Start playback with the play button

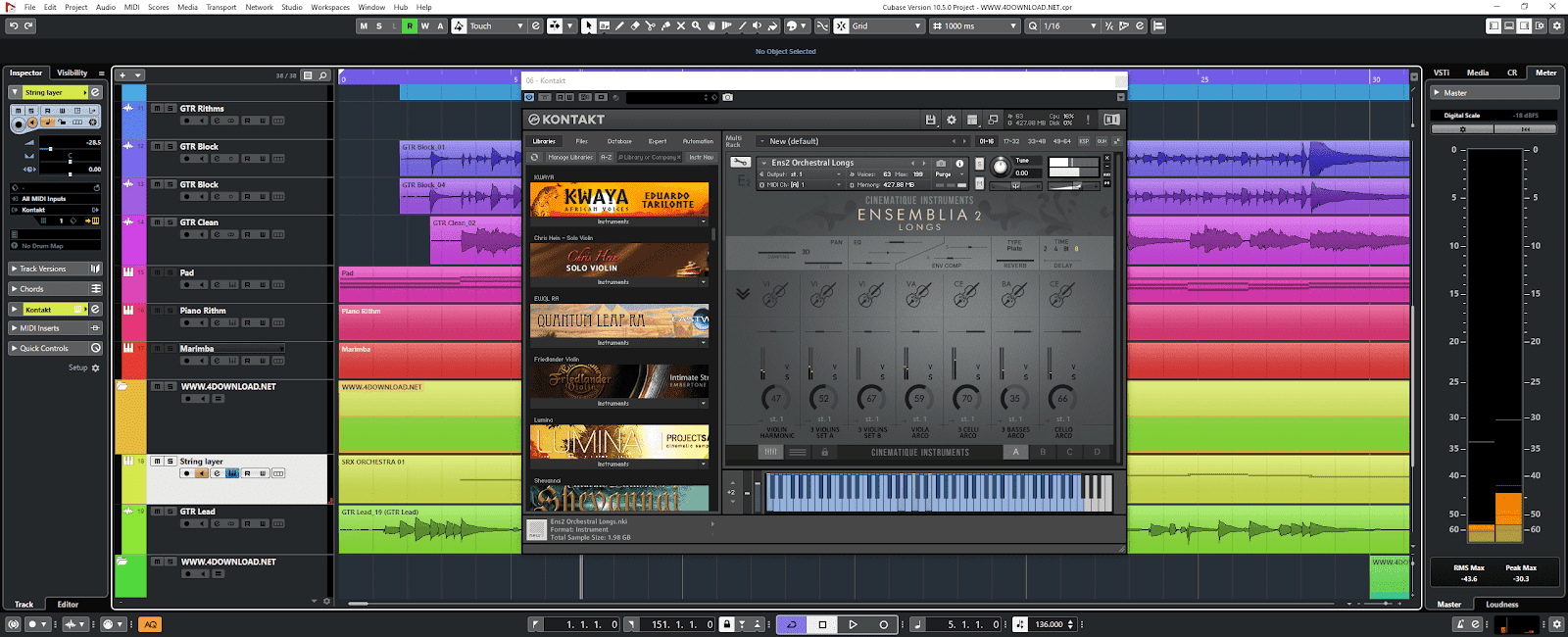[853, 624]
